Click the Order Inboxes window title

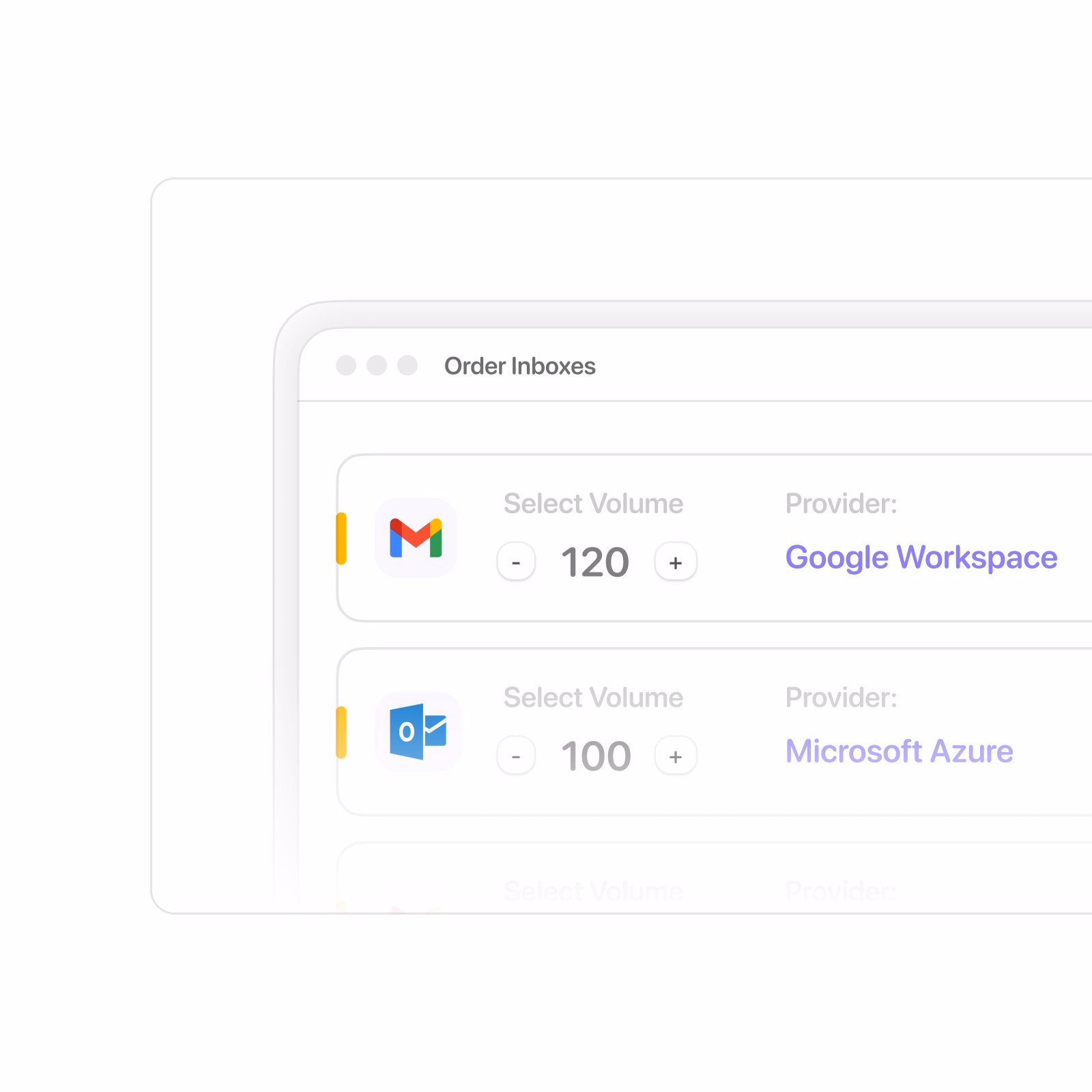point(520,367)
